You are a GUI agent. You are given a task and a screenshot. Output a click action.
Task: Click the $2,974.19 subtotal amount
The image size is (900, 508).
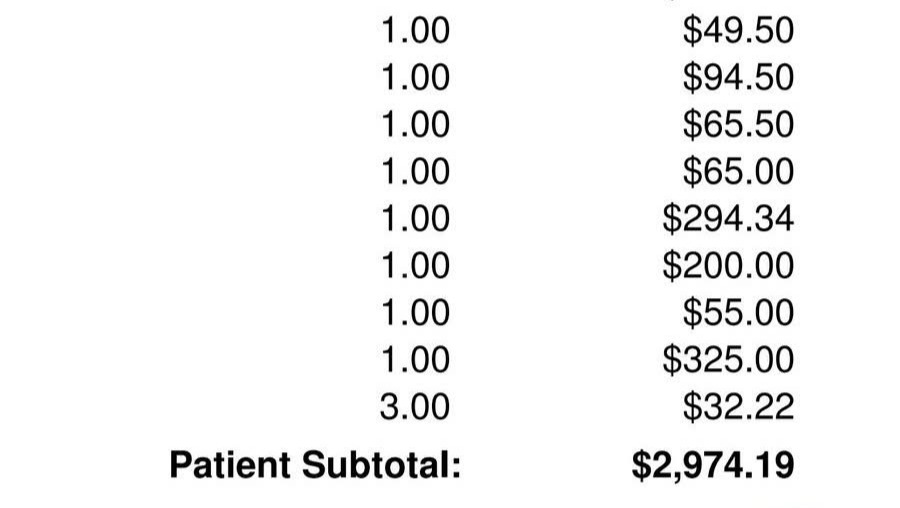click(x=713, y=464)
